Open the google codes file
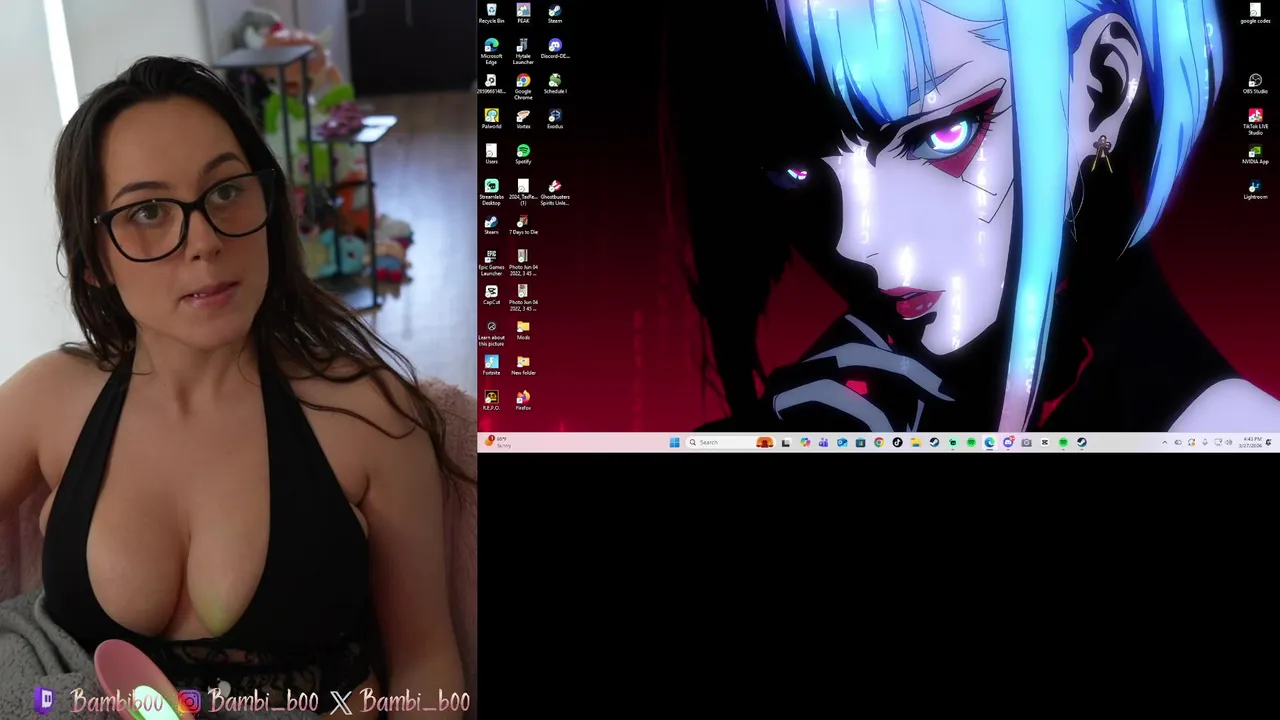 click(x=1255, y=13)
